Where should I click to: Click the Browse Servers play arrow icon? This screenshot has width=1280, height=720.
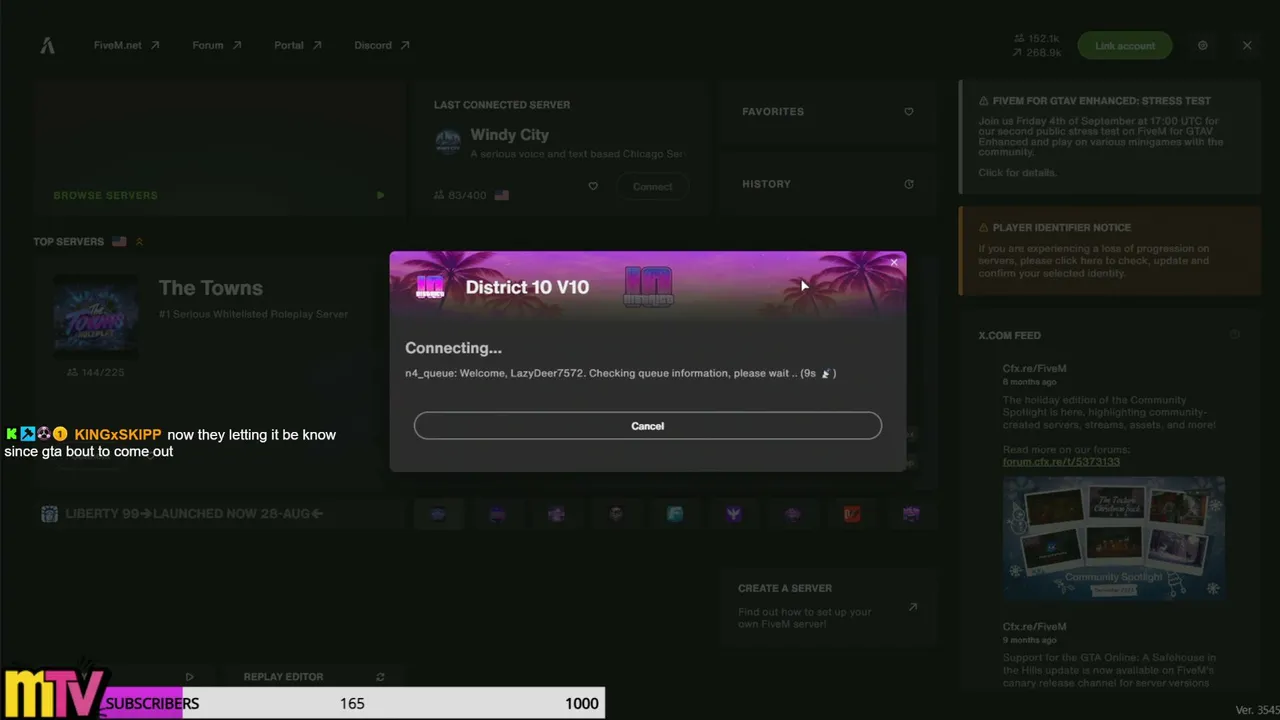tap(380, 195)
